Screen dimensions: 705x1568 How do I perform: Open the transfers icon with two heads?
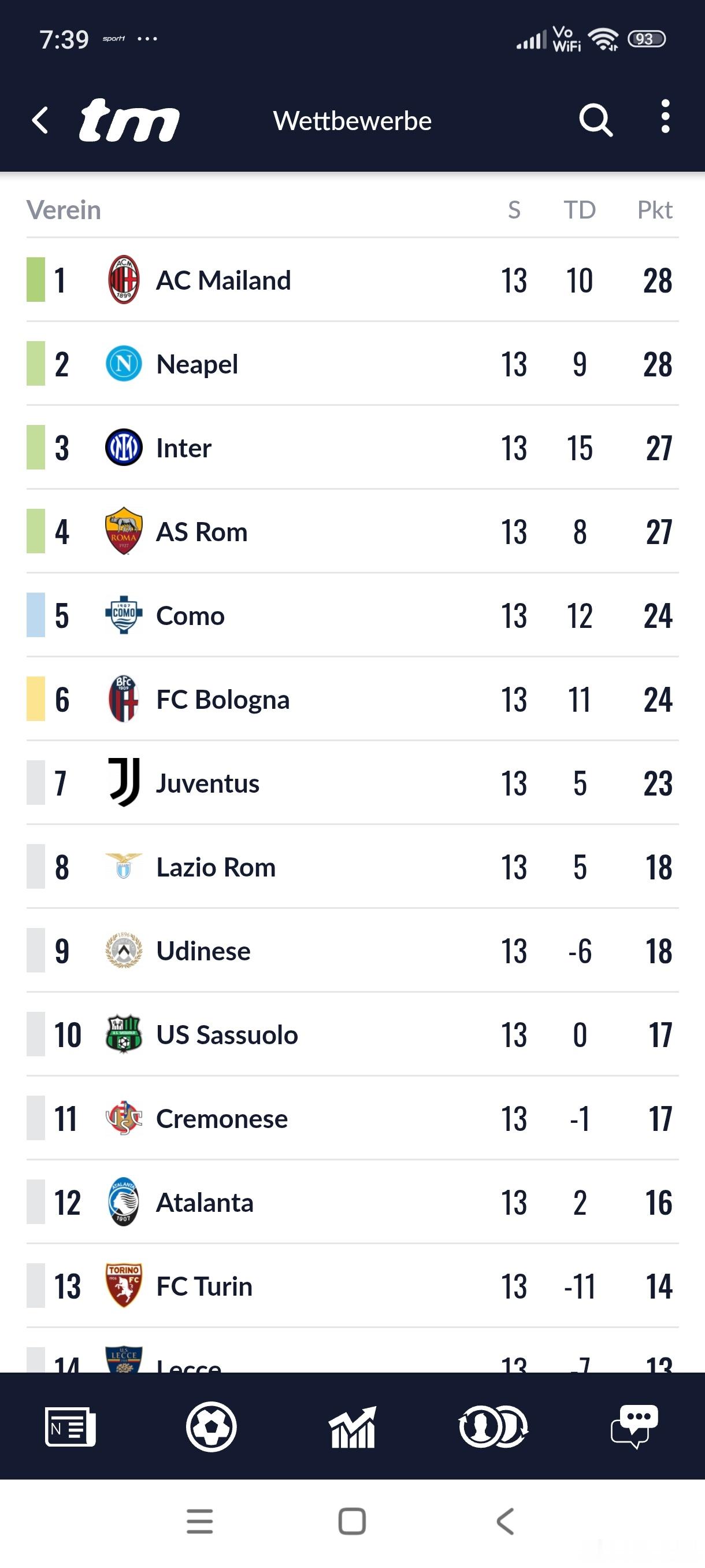click(493, 1426)
